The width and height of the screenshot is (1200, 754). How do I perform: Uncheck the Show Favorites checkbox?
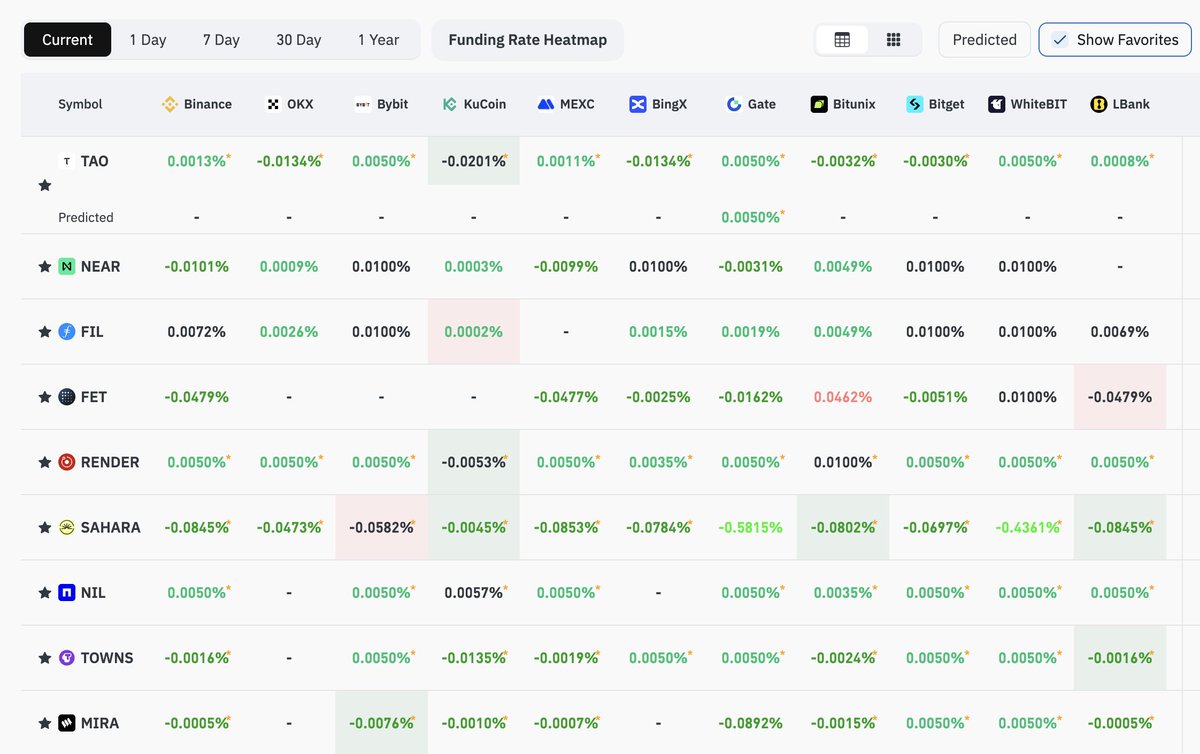tap(1060, 40)
